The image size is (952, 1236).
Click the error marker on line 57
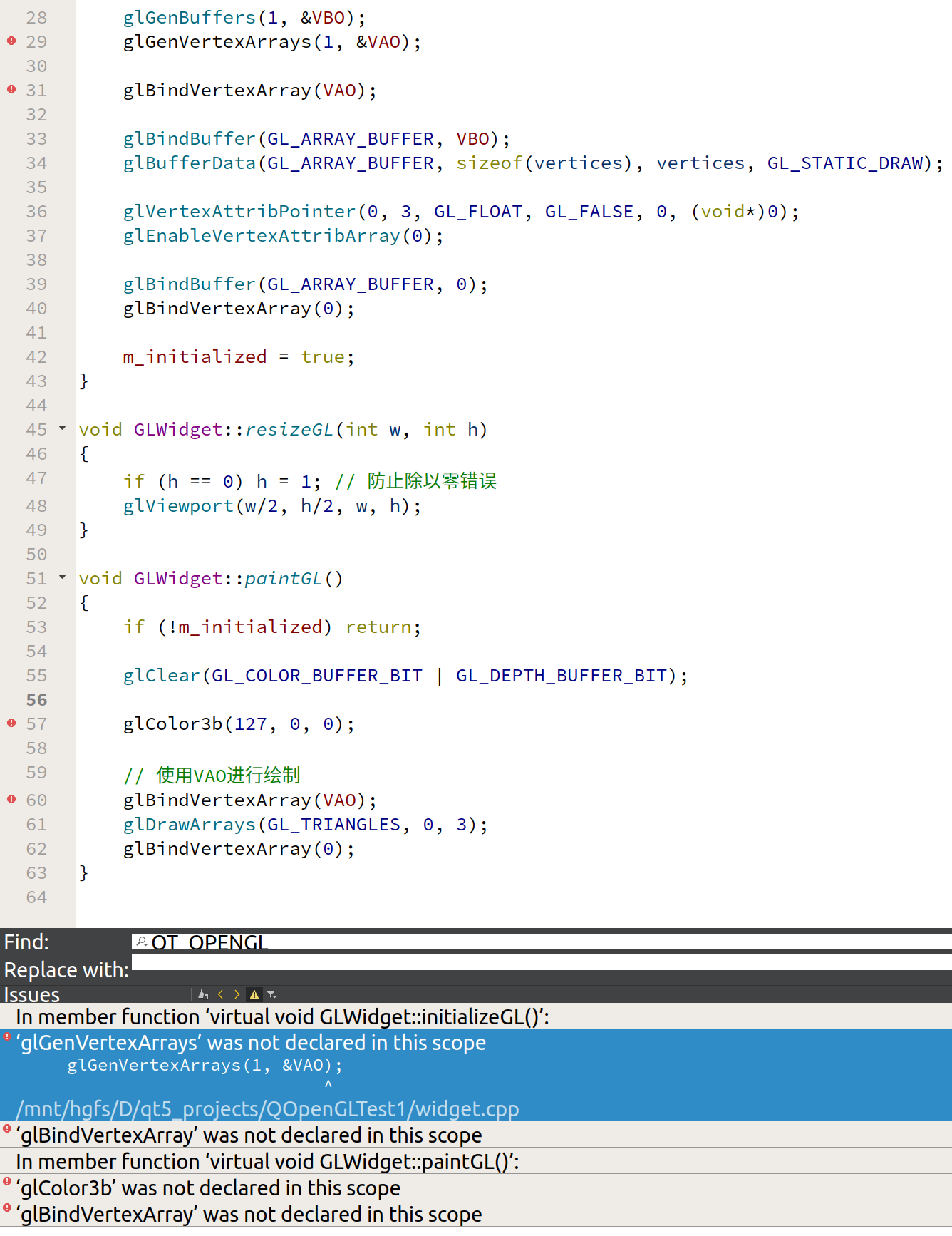[11, 723]
